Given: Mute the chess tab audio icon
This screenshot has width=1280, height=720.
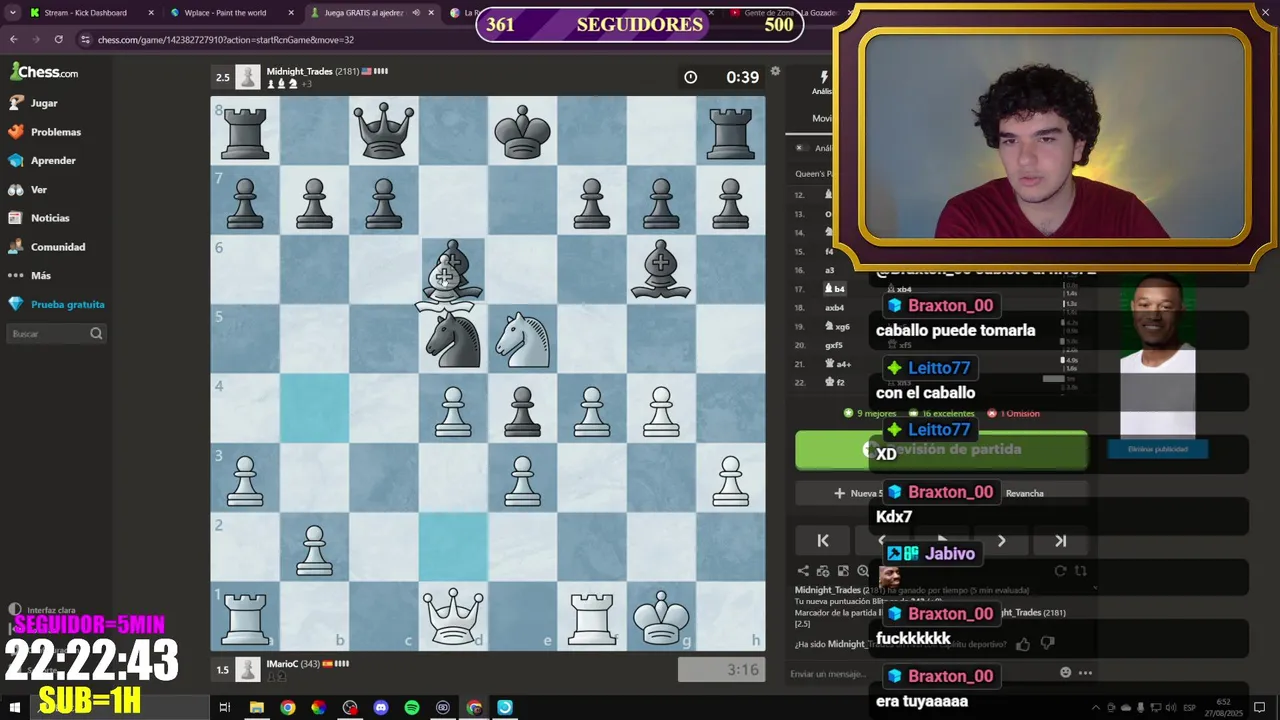Looking at the screenshot, I should 416,13.
